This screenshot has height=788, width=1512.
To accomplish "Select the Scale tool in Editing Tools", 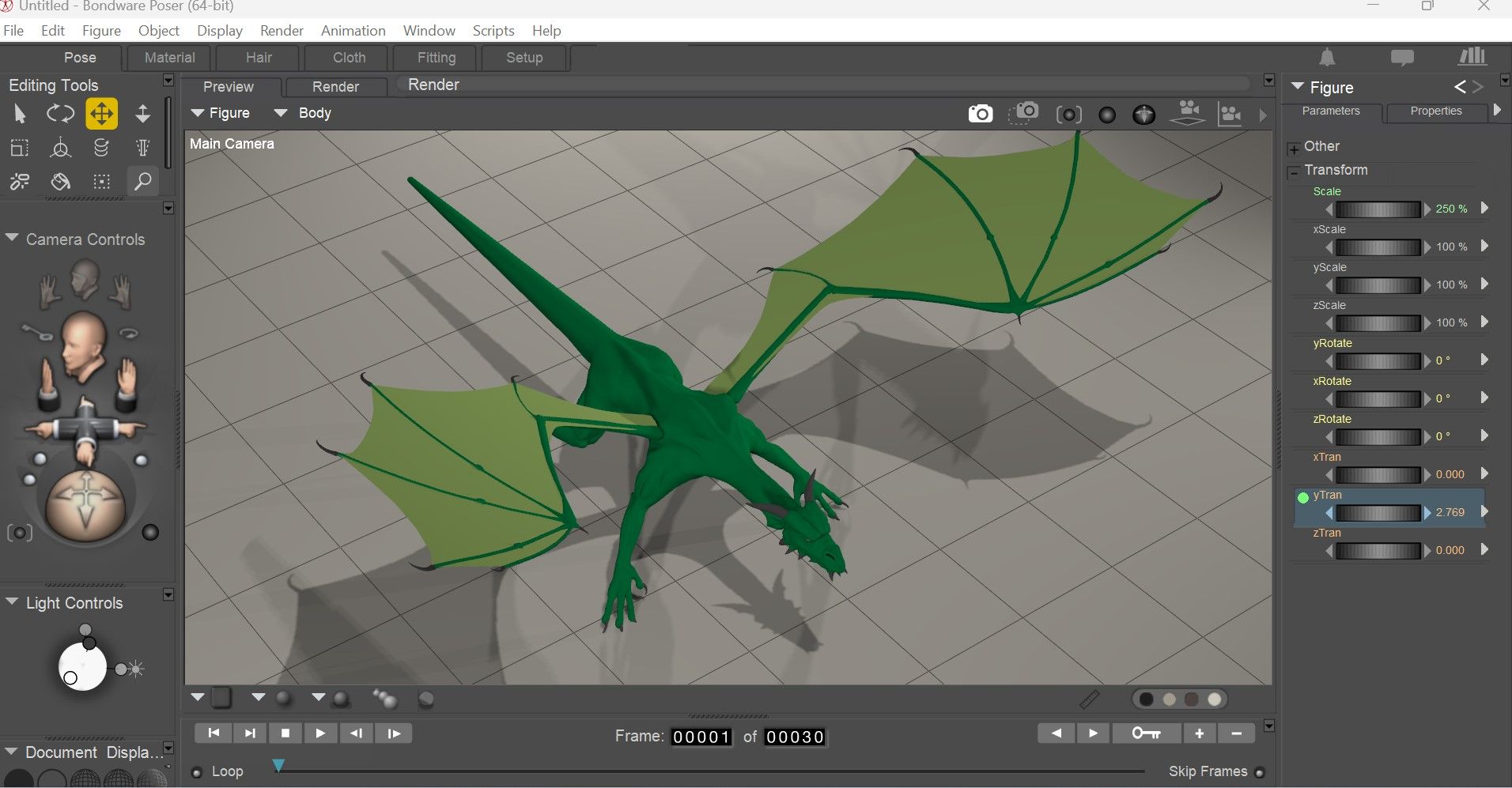I will point(20,148).
